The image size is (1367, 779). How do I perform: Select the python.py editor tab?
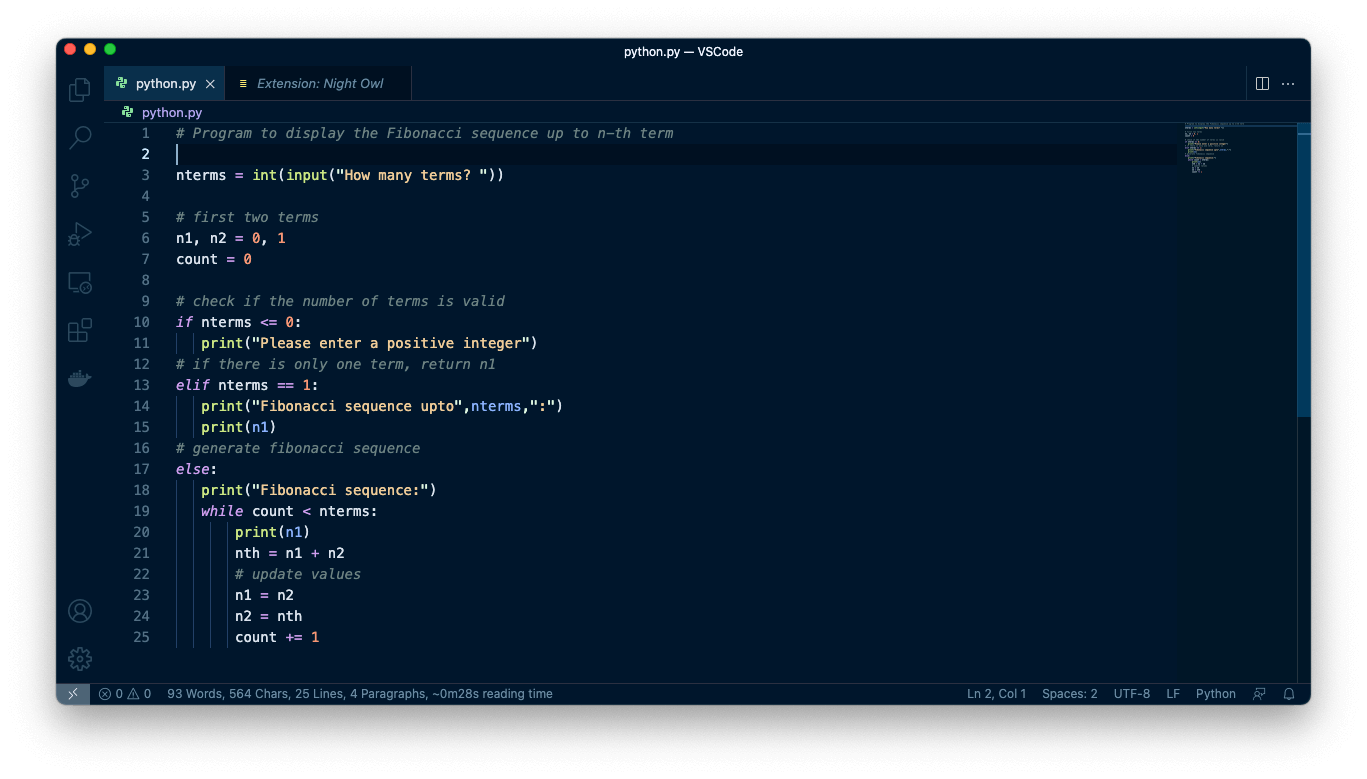pyautogui.click(x=165, y=84)
